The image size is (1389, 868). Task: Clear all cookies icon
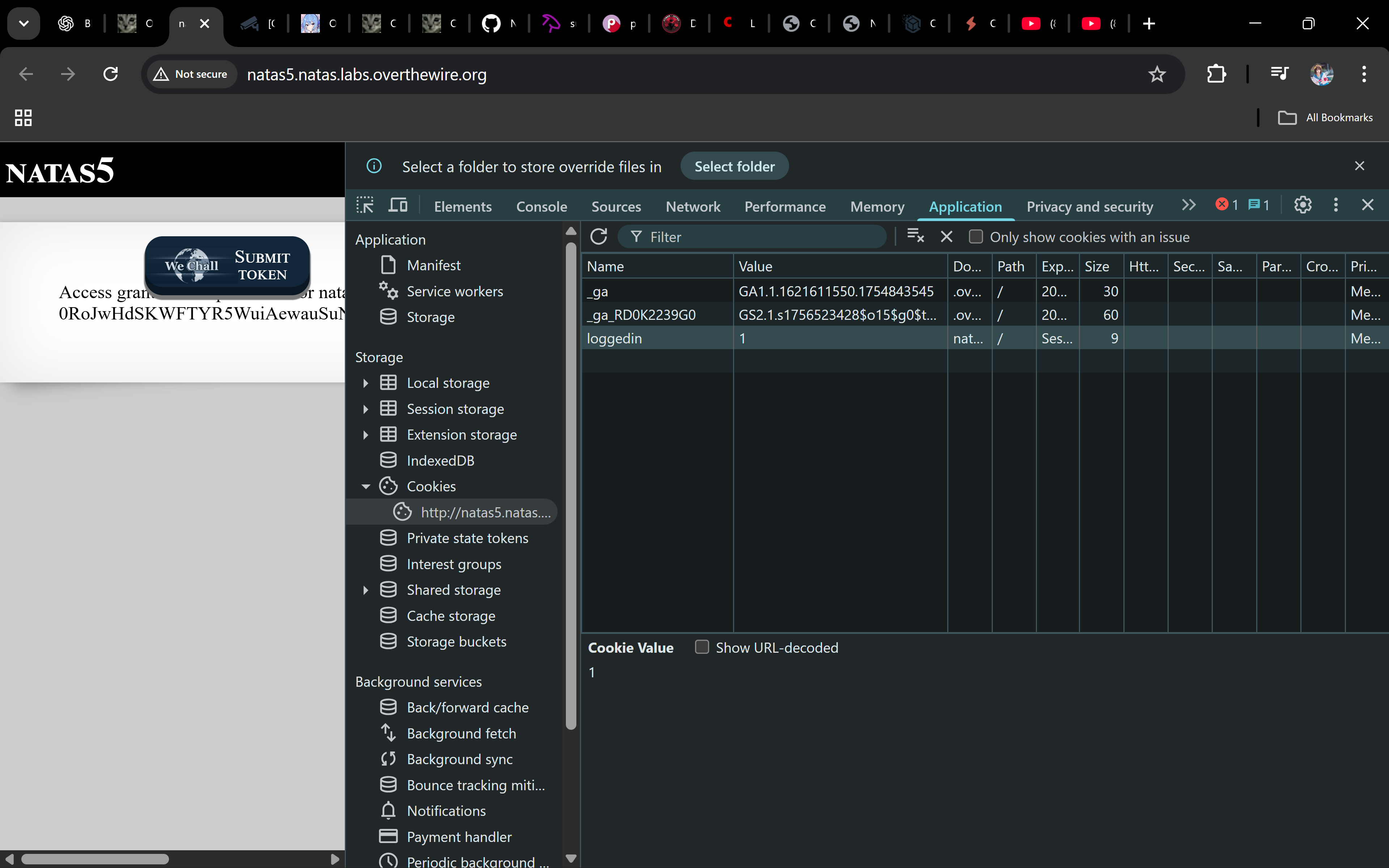(915, 236)
